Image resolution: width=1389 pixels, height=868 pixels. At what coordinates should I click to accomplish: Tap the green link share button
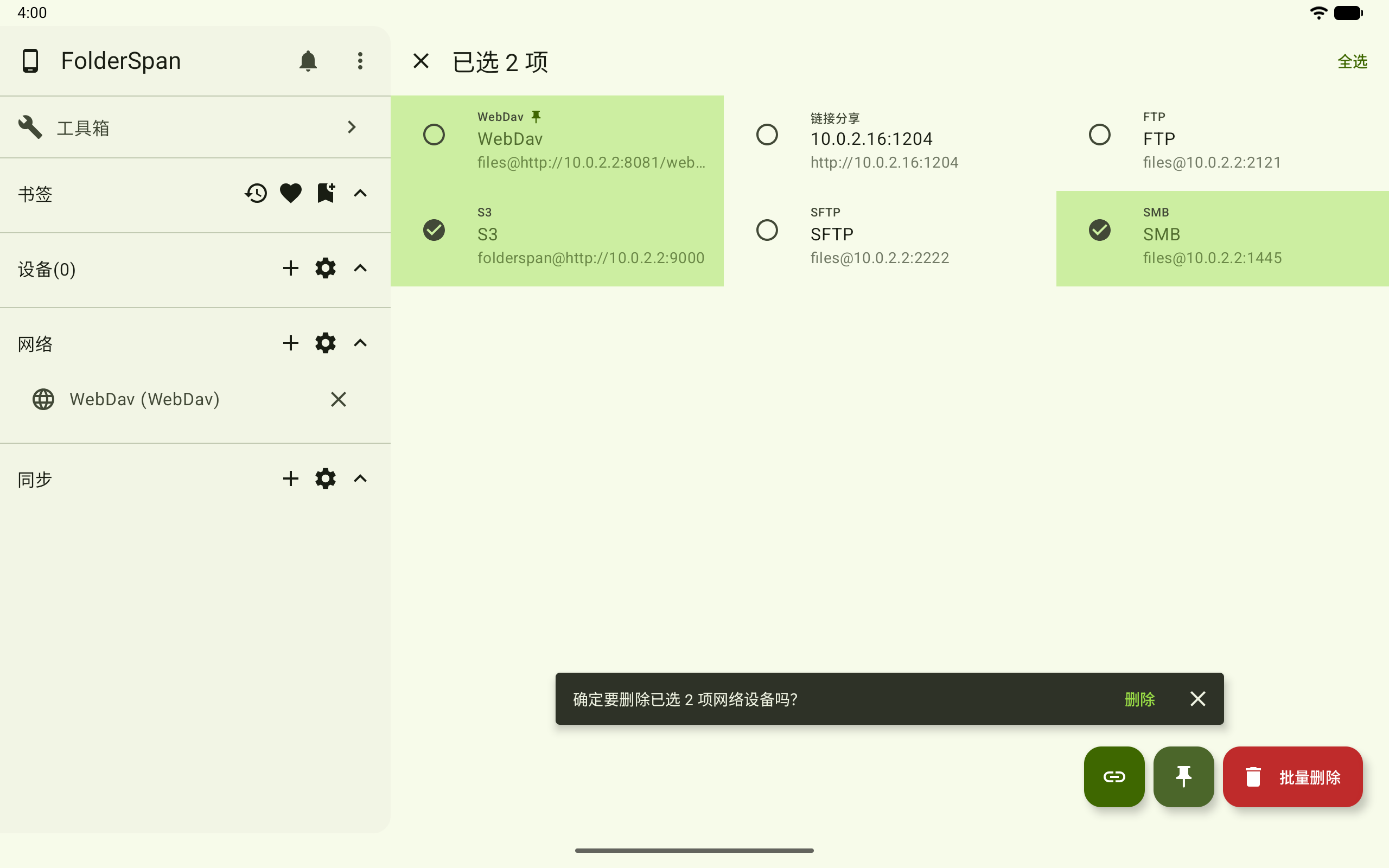[1114, 777]
